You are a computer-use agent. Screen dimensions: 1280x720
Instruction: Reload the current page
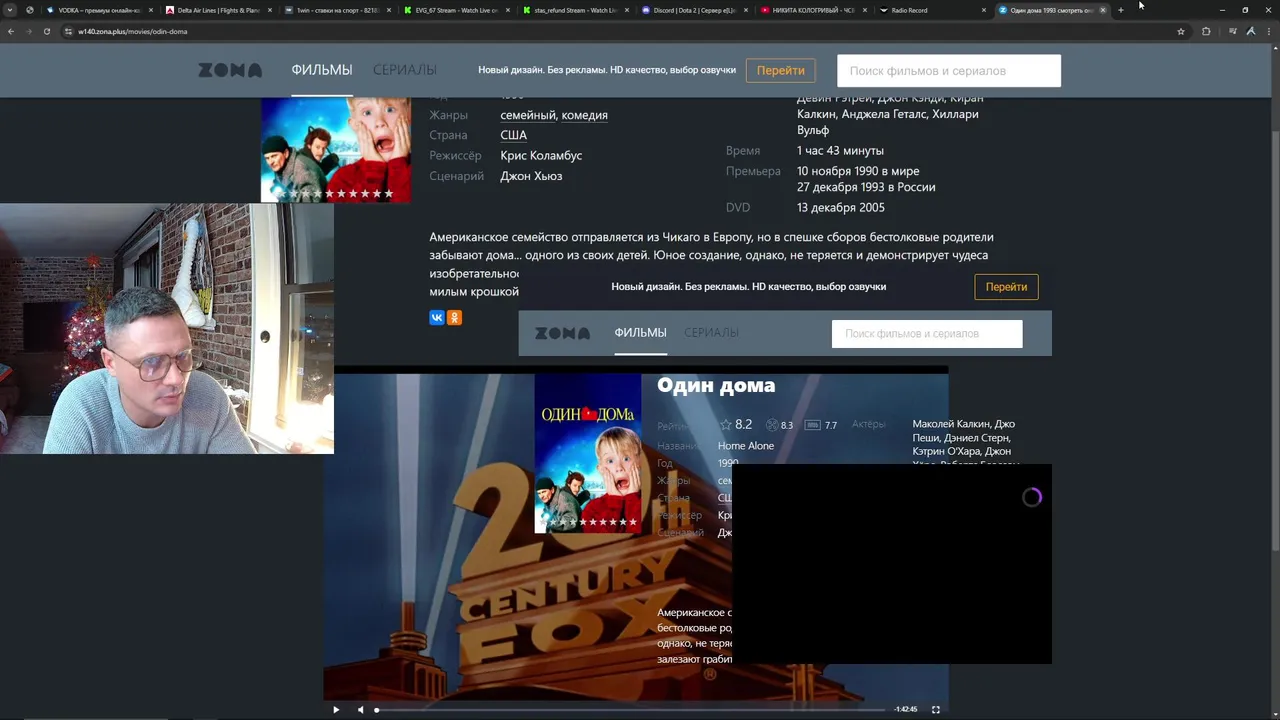pos(47,31)
